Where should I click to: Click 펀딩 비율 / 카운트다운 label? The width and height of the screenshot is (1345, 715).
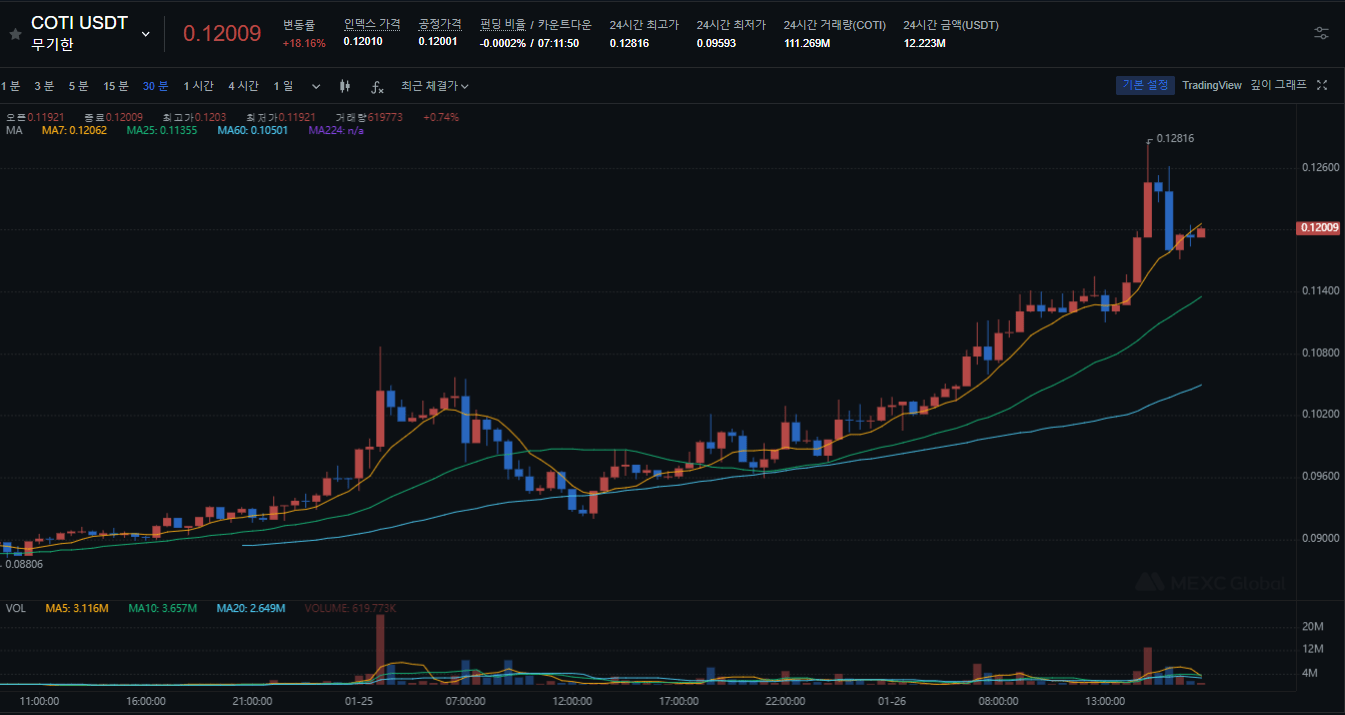[x=536, y=24]
